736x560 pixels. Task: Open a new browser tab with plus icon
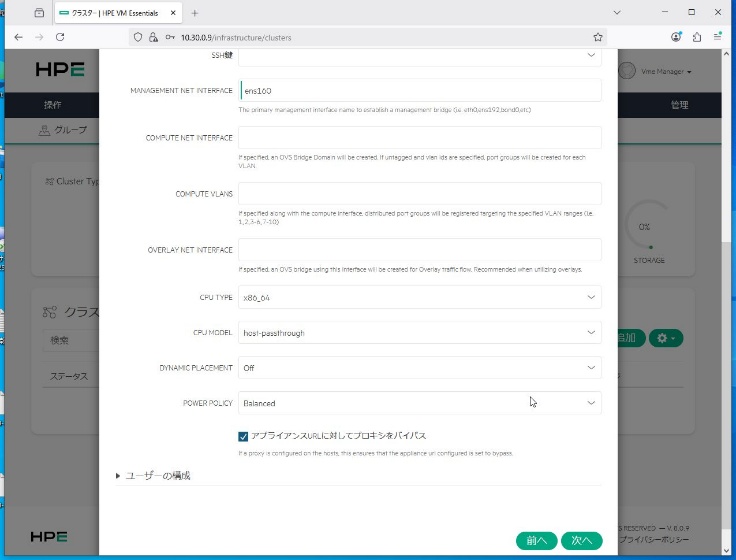click(x=194, y=12)
